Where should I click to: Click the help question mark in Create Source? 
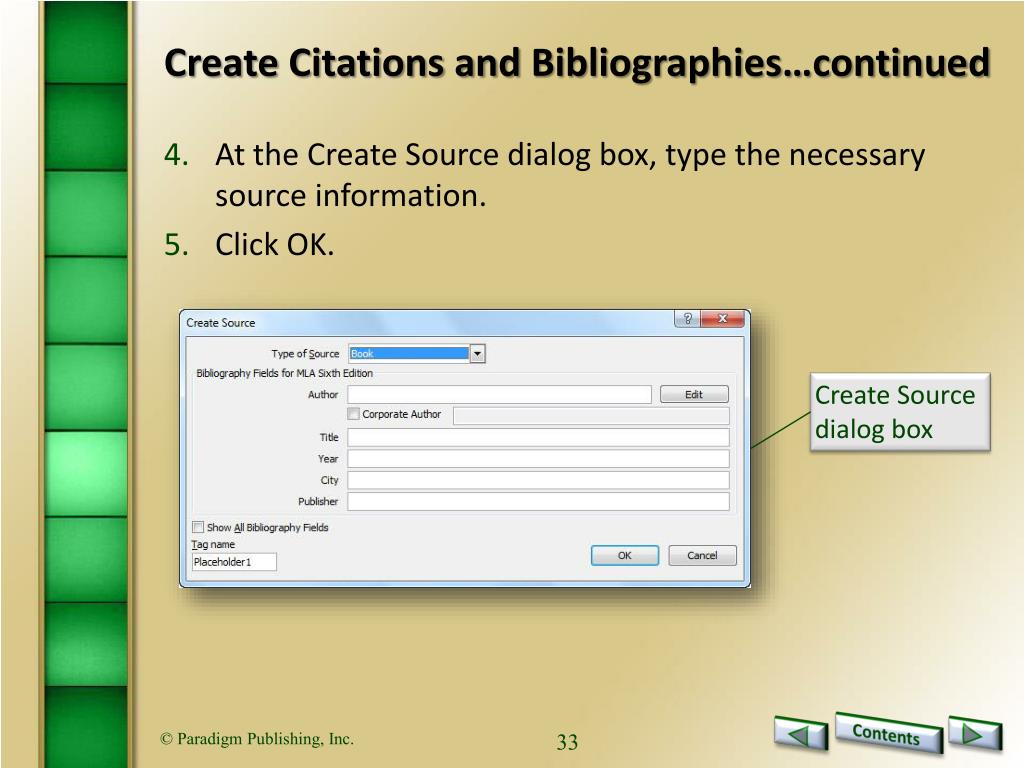pyautogui.click(x=687, y=319)
